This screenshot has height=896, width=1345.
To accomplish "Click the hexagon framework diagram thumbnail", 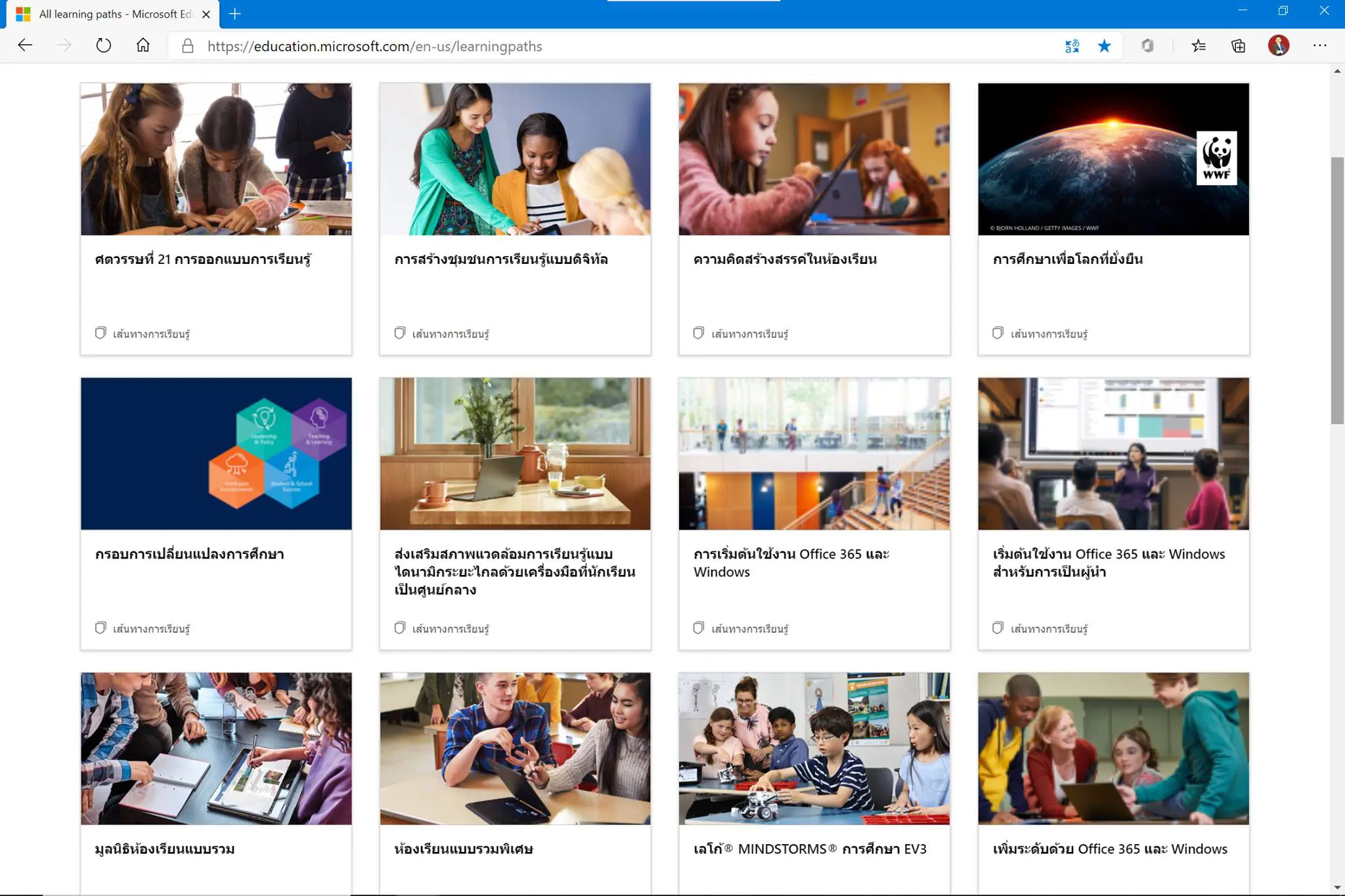I will tap(216, 454).
